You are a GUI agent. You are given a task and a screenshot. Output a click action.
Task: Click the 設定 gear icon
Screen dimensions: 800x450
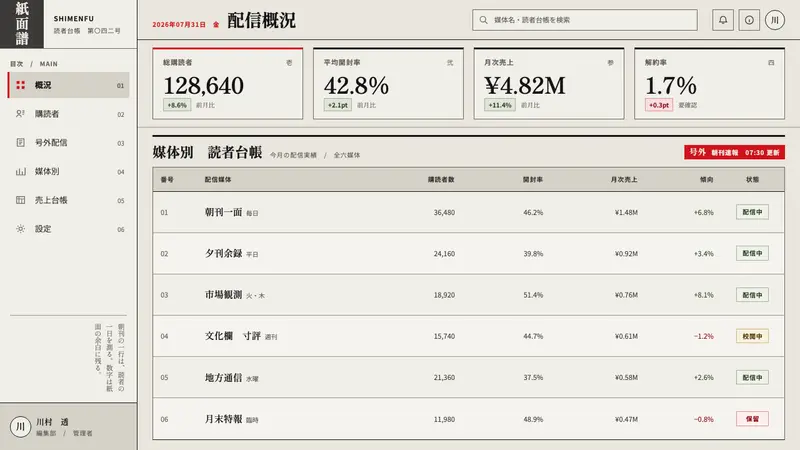20,229
